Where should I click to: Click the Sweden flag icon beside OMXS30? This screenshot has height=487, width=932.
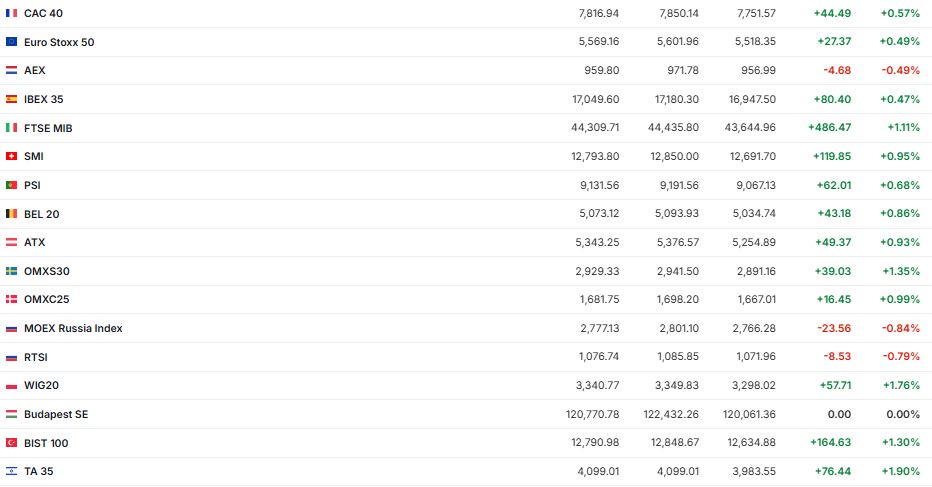[x=11, y=271]
